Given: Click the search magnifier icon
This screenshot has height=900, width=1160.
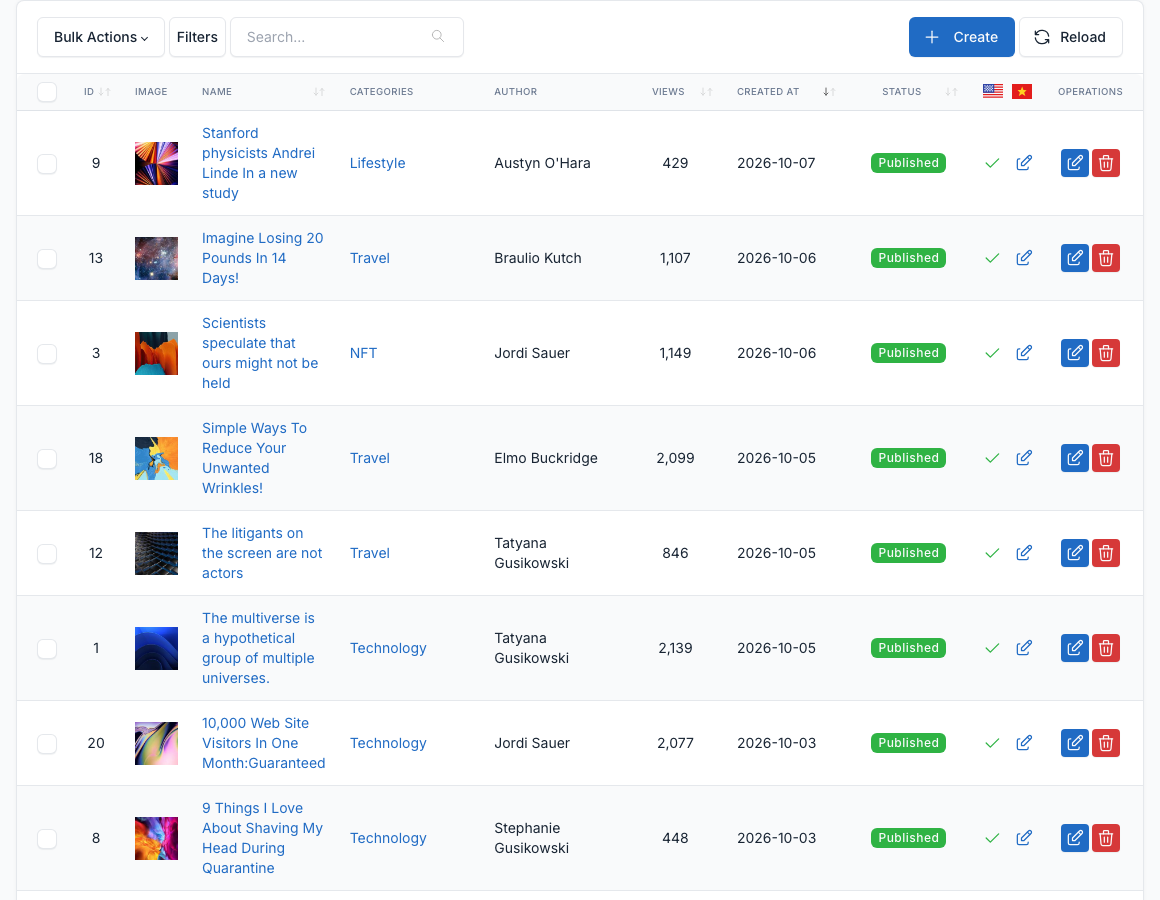Looking at the screenshot, I should 438,36.
